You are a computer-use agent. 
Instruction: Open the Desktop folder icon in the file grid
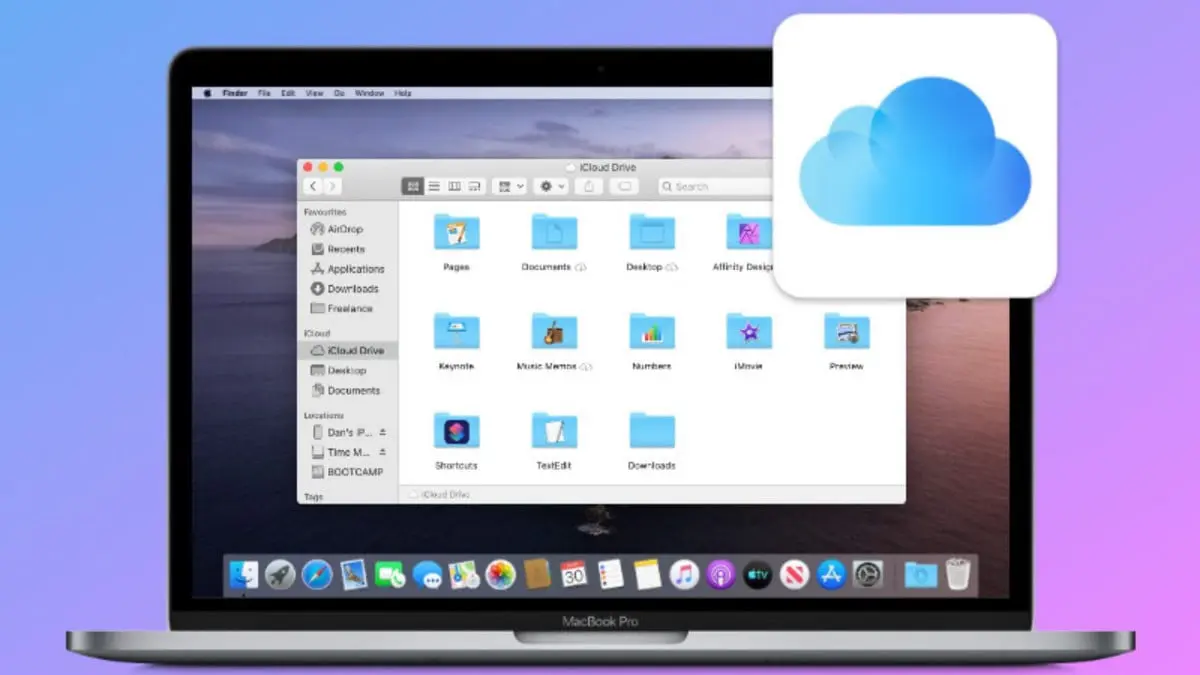(652, 232)
